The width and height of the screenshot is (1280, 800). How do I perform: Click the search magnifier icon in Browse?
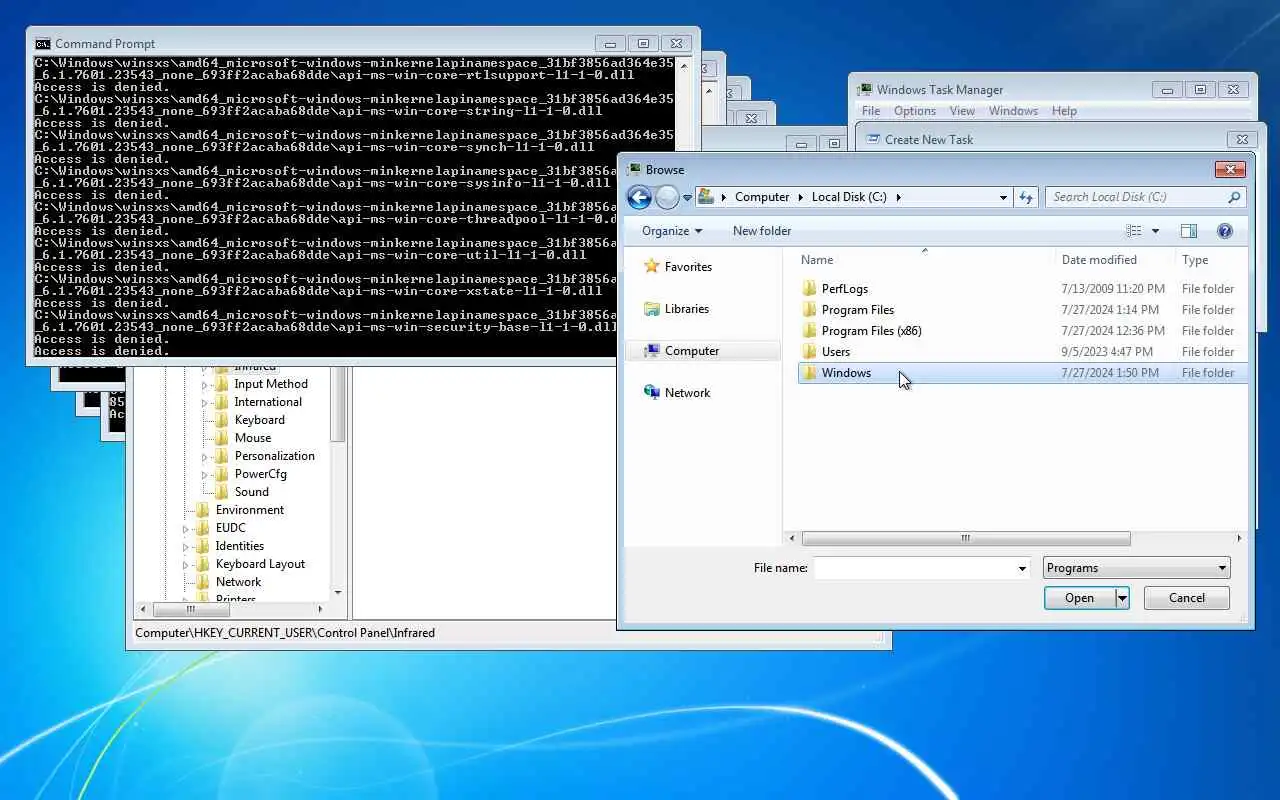click(1234, 197)
